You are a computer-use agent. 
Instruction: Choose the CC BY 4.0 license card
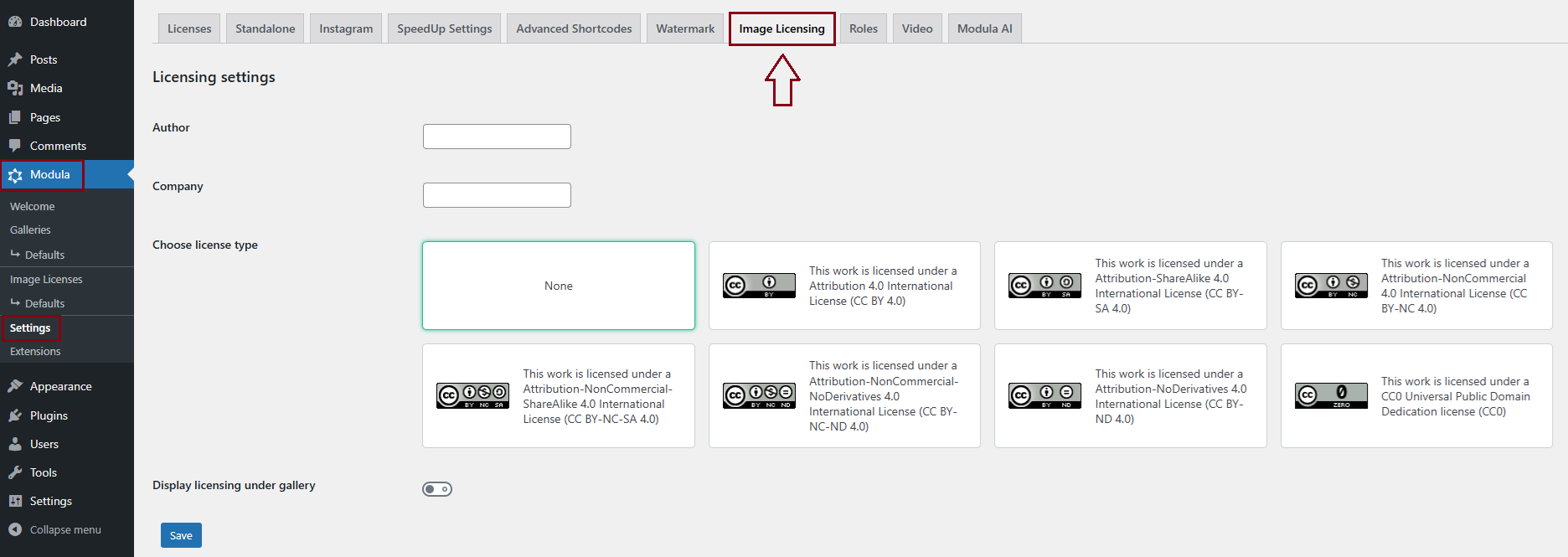click(x=844, y=286)
